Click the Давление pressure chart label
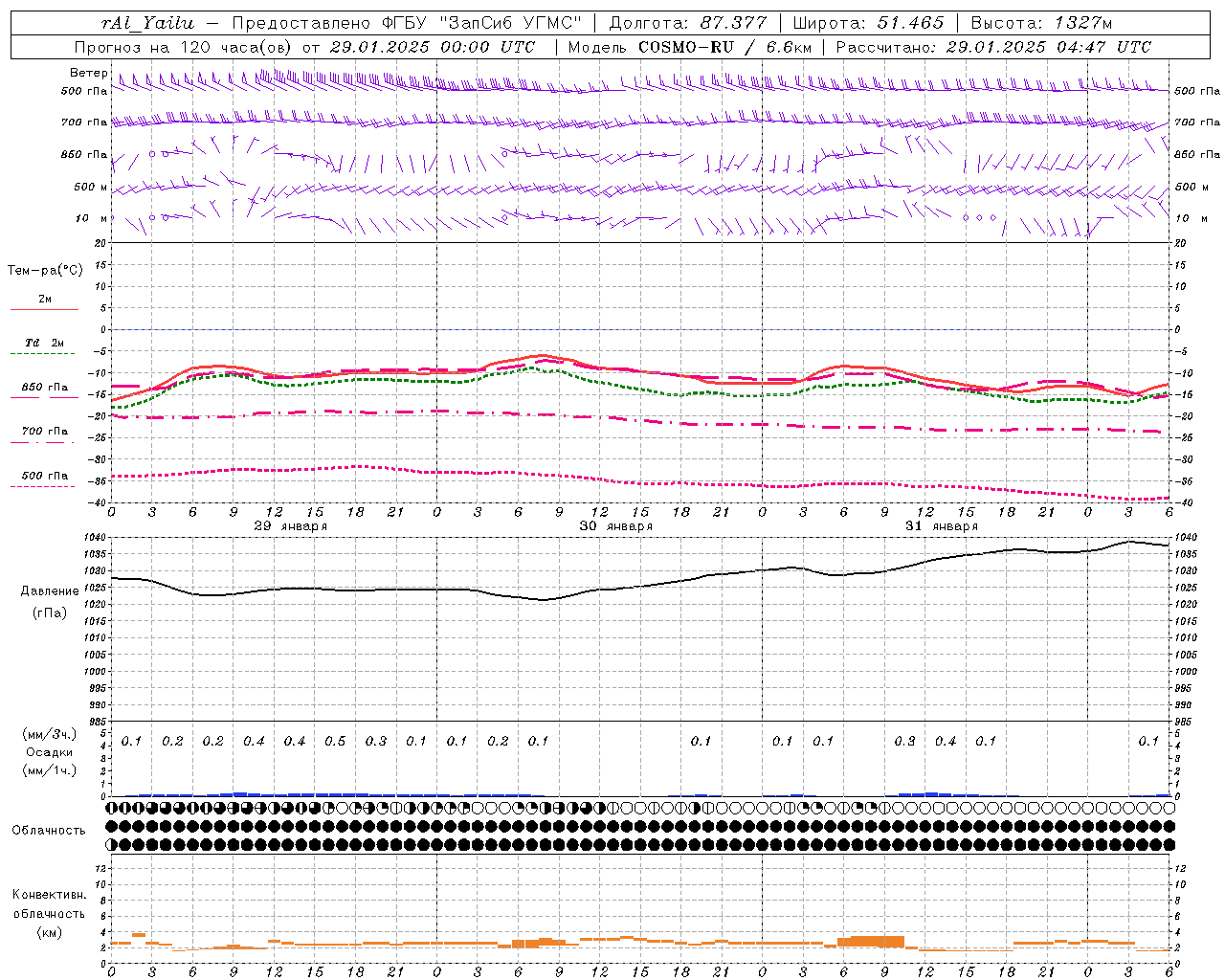1225x980 pixels. click(50, 591)
